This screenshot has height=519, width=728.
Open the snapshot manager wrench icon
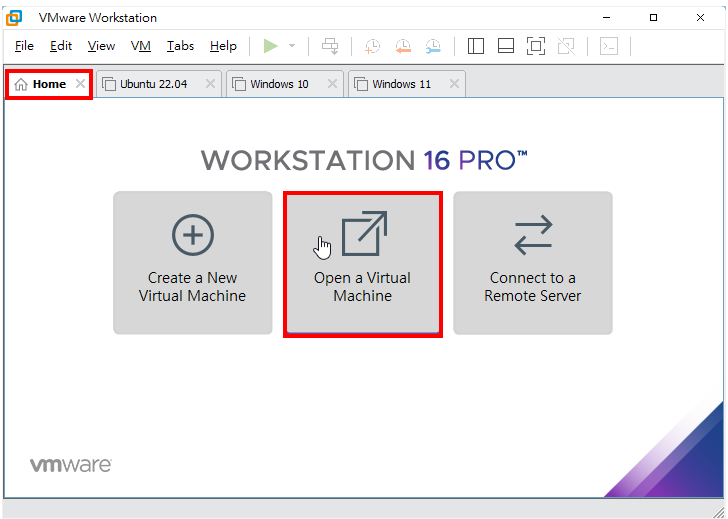point(433,46)
